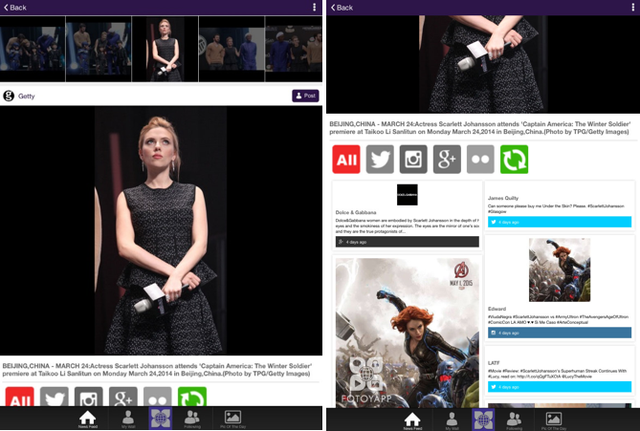The width and height of the screenshot is (640, 431).
Task: Go Back from the left screen header
Action: (16, 7)
